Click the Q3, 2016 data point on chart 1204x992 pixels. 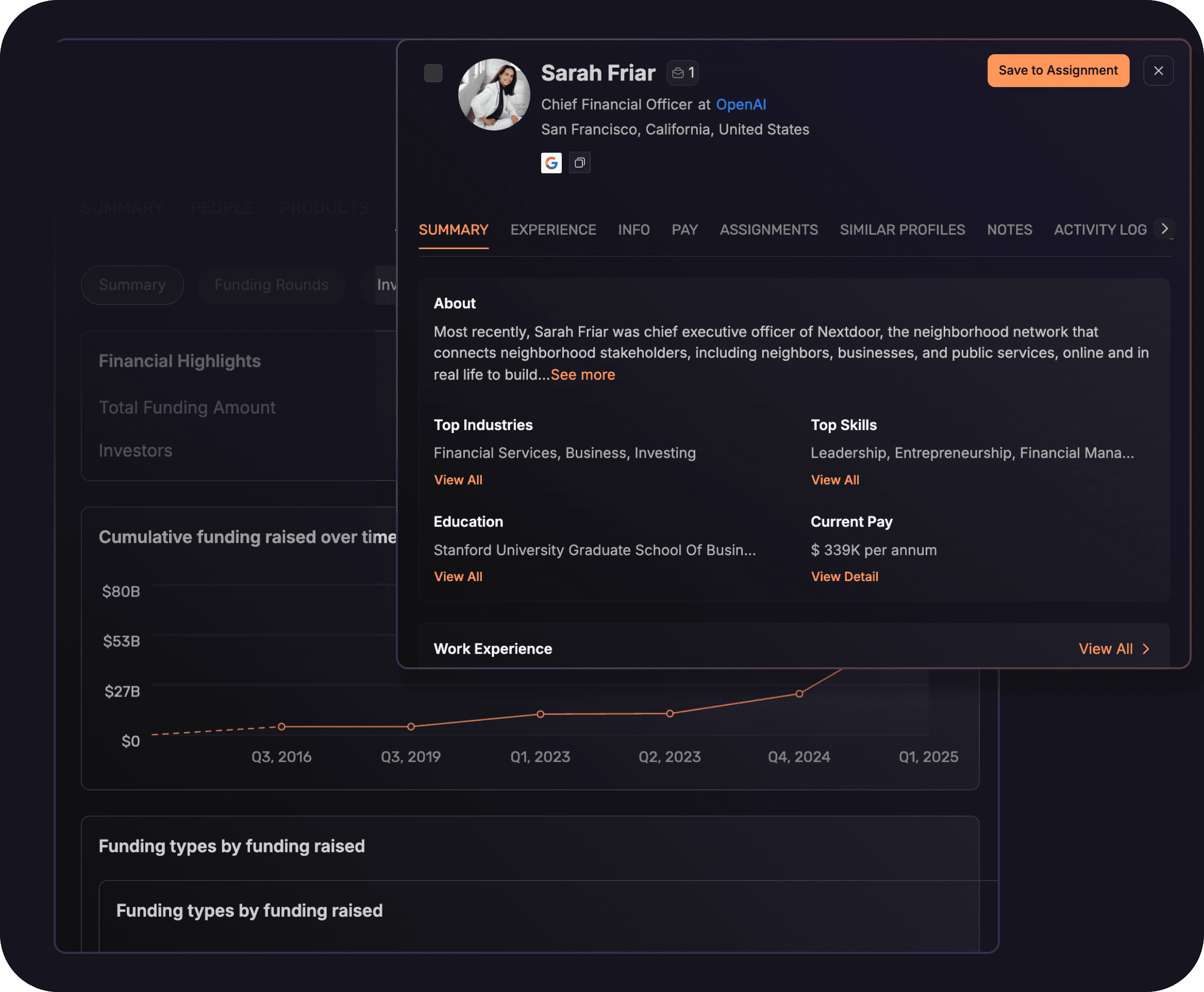(x=281, y=727)
